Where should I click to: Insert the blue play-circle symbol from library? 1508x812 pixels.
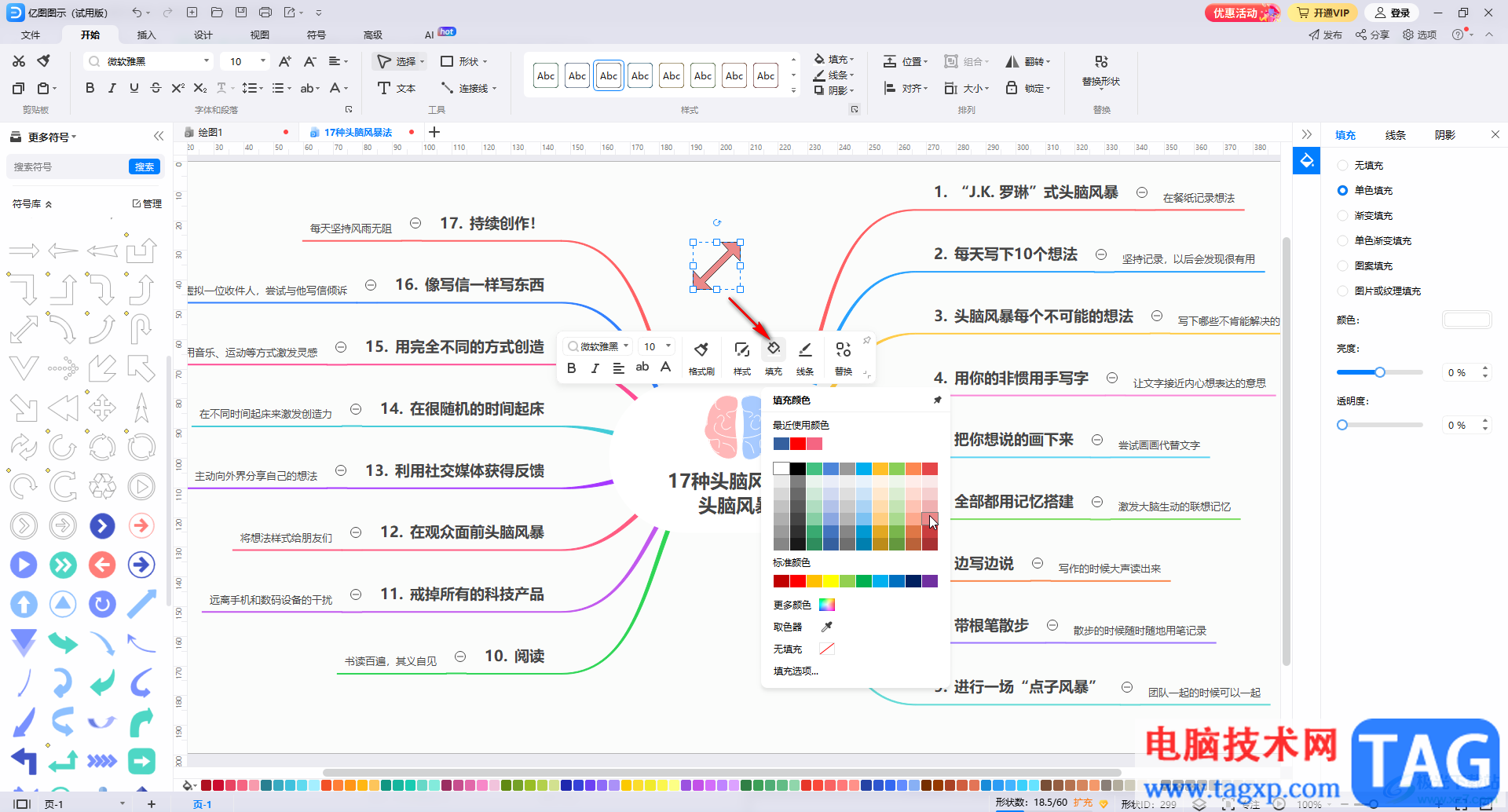[24, 565]
